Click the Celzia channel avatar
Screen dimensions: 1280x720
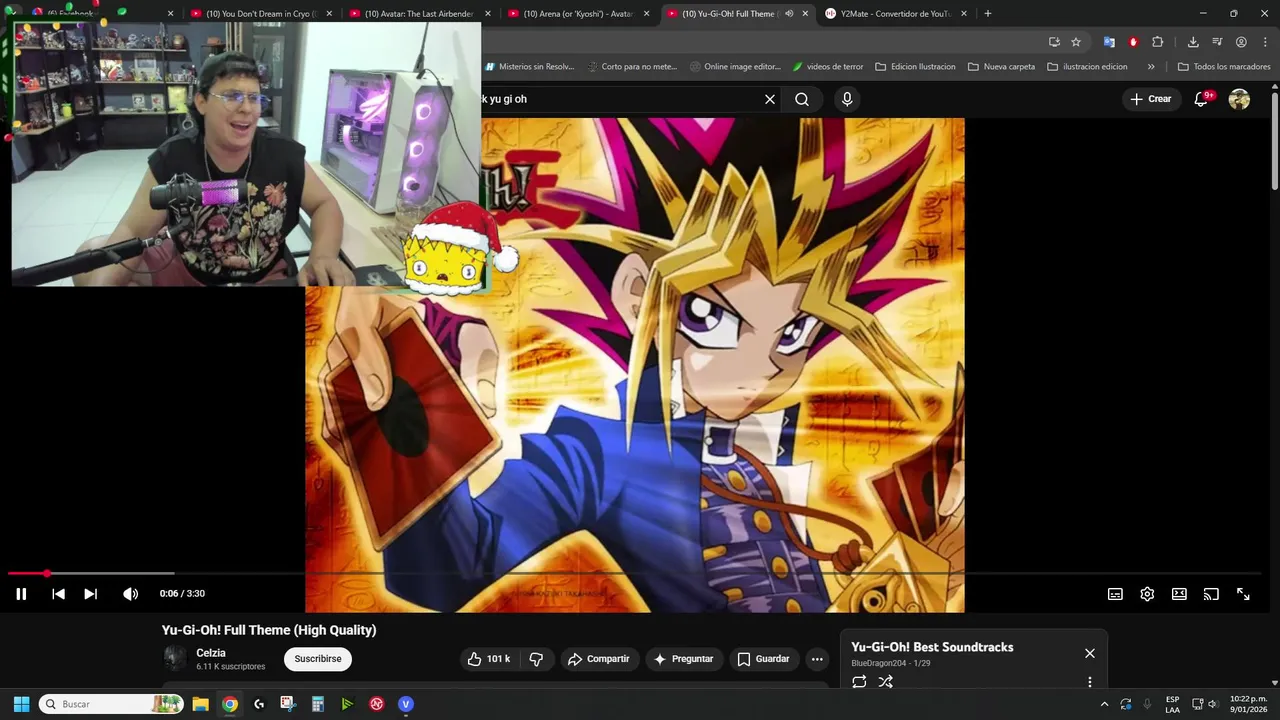tap(175, 658)
